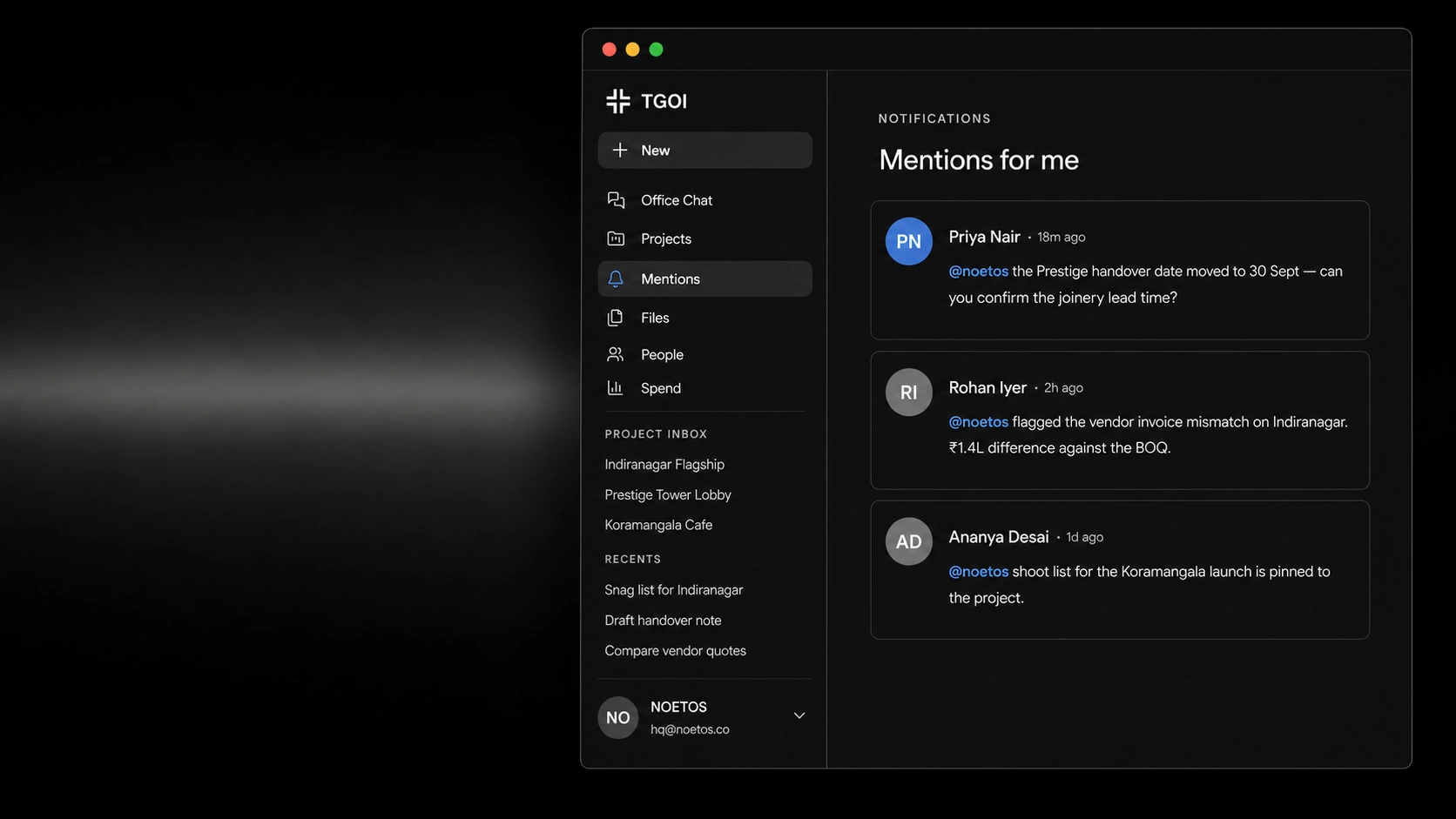This screenshot has height=819, width=1456.
Task: Click the 1d ago timestamp
Action: 1084,537
